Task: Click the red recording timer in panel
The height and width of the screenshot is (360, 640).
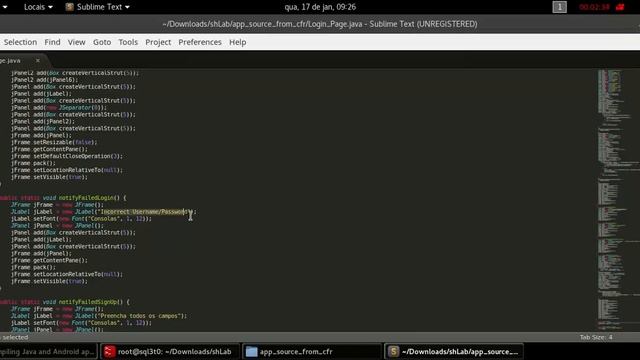Action: [x=594, y=7]
